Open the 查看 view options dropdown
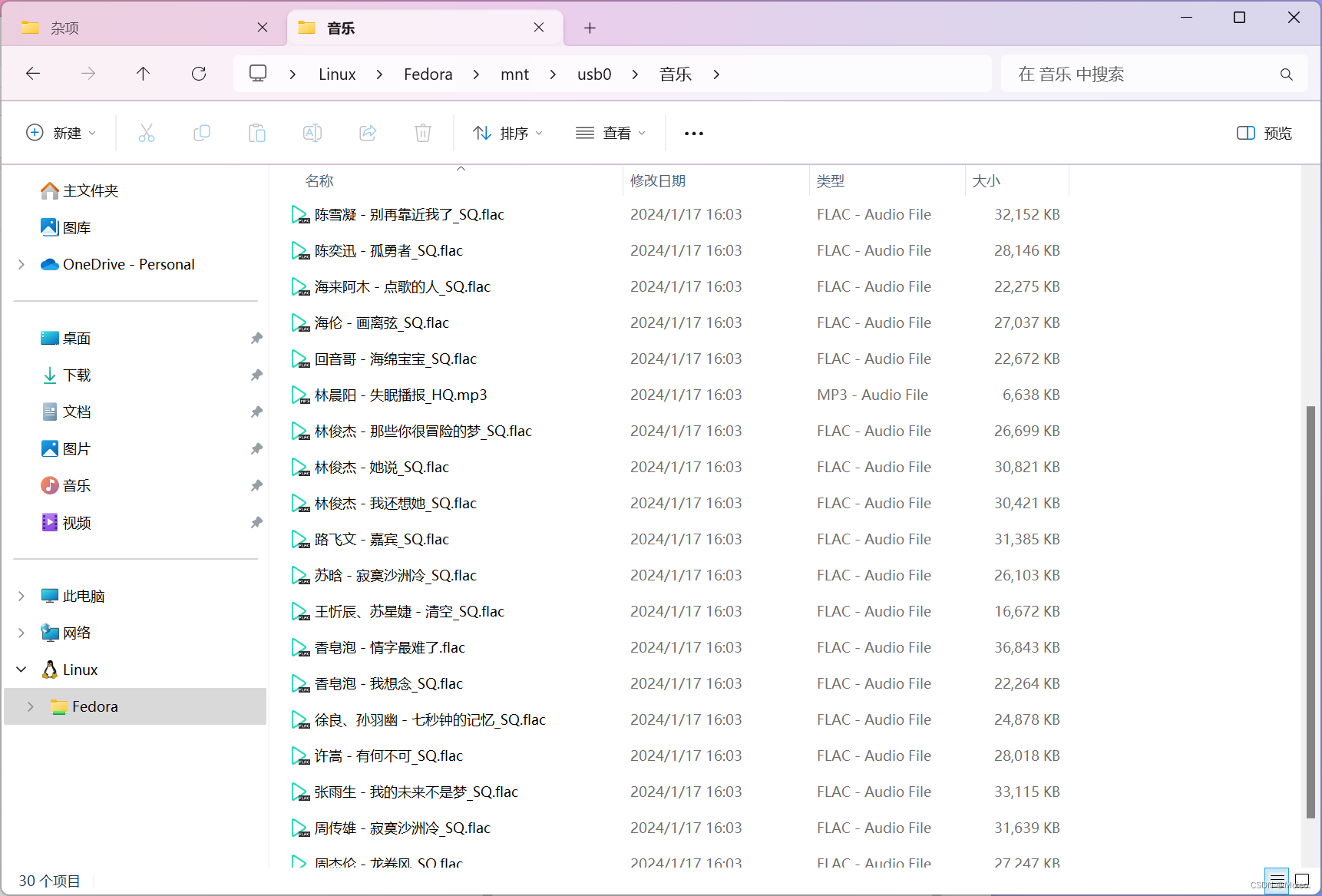The width and height of the screenshot is (1322, 896). click(610, 133)
